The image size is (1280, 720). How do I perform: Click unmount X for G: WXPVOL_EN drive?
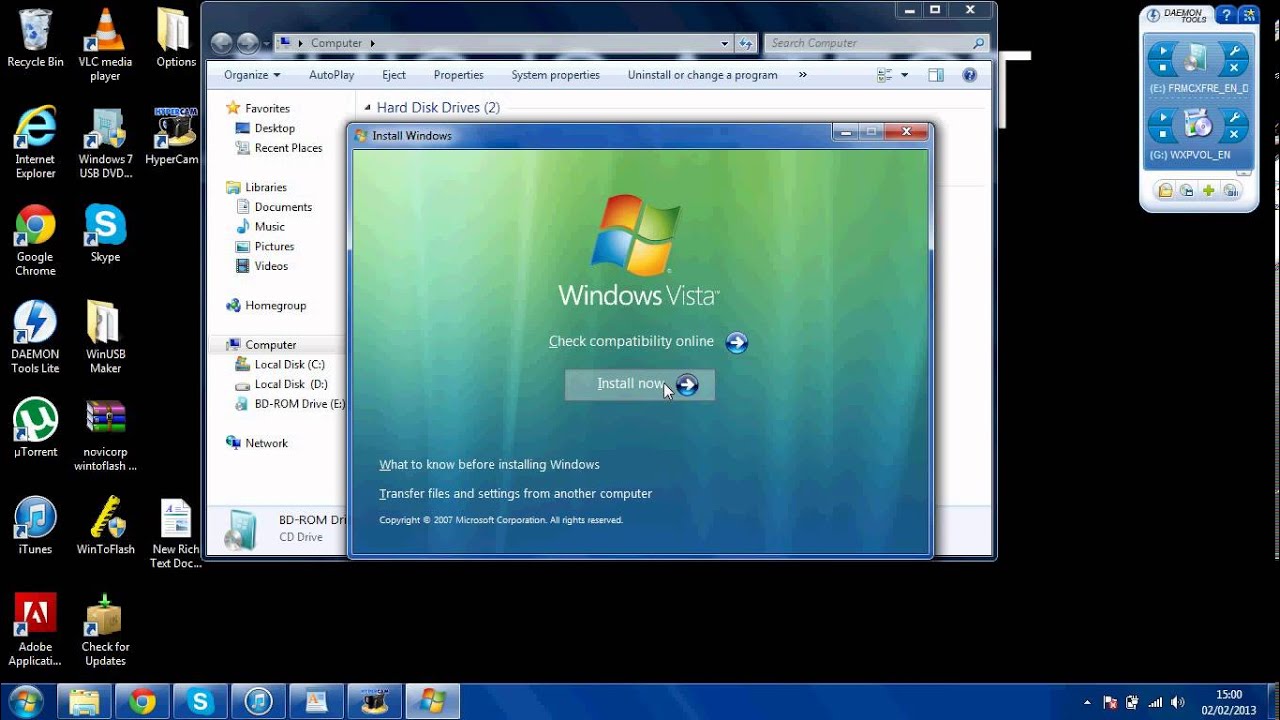click(1234, 134)
